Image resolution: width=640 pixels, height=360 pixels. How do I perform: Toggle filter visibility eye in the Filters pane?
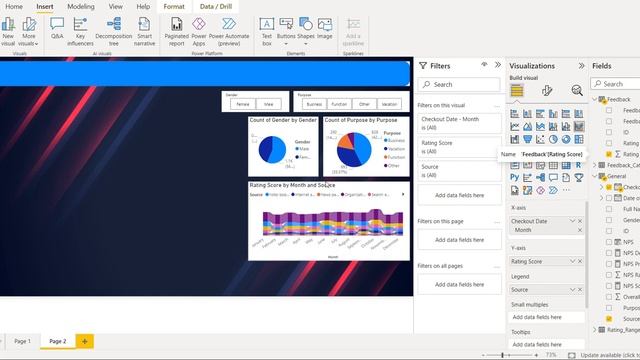(x=484, y=64)
